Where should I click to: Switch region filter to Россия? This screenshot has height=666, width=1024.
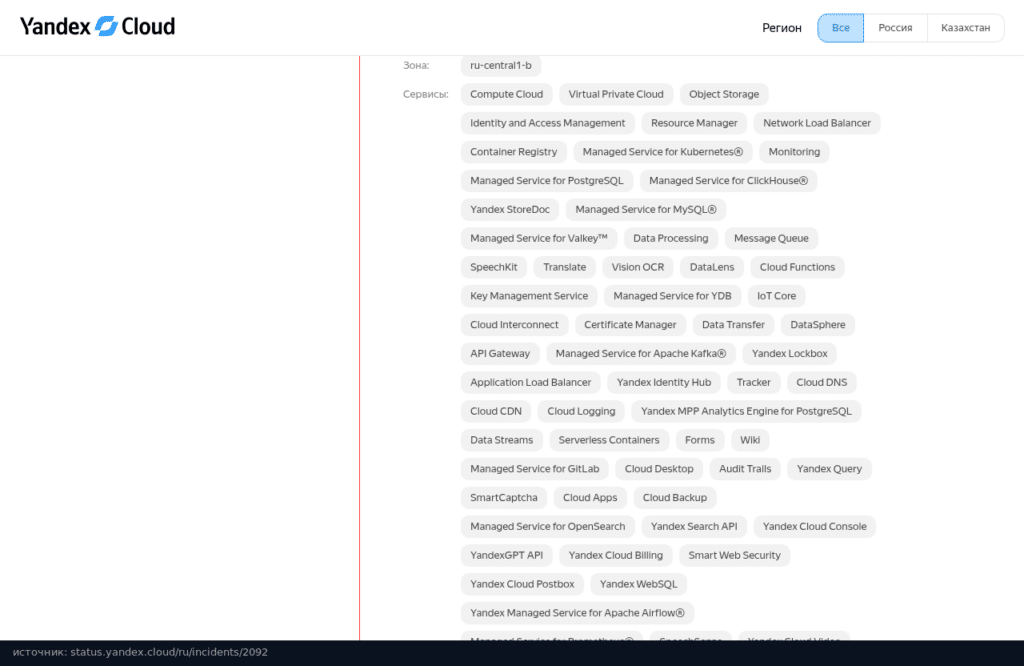pos(895,28)
